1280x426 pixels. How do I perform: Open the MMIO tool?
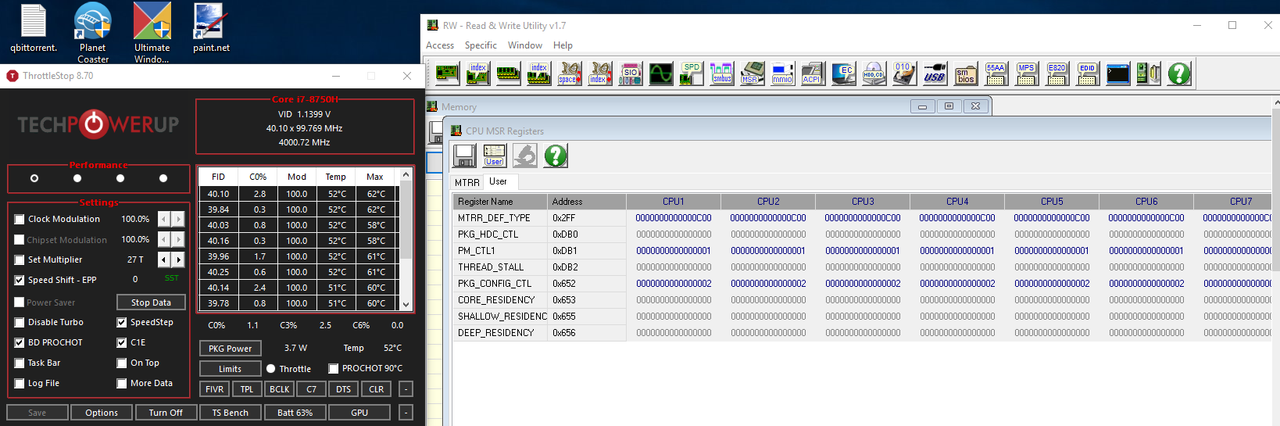click(x=783, y=73)
